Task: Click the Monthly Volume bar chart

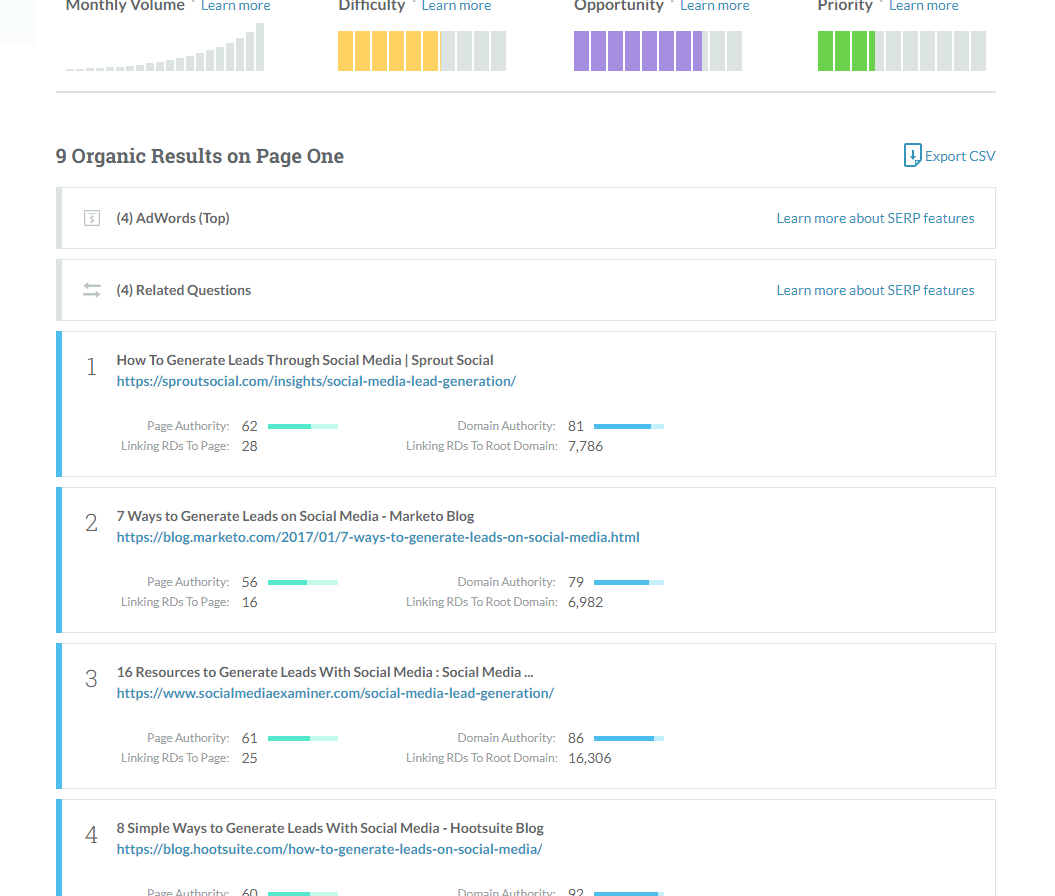Action: click(x=165, y=47)
